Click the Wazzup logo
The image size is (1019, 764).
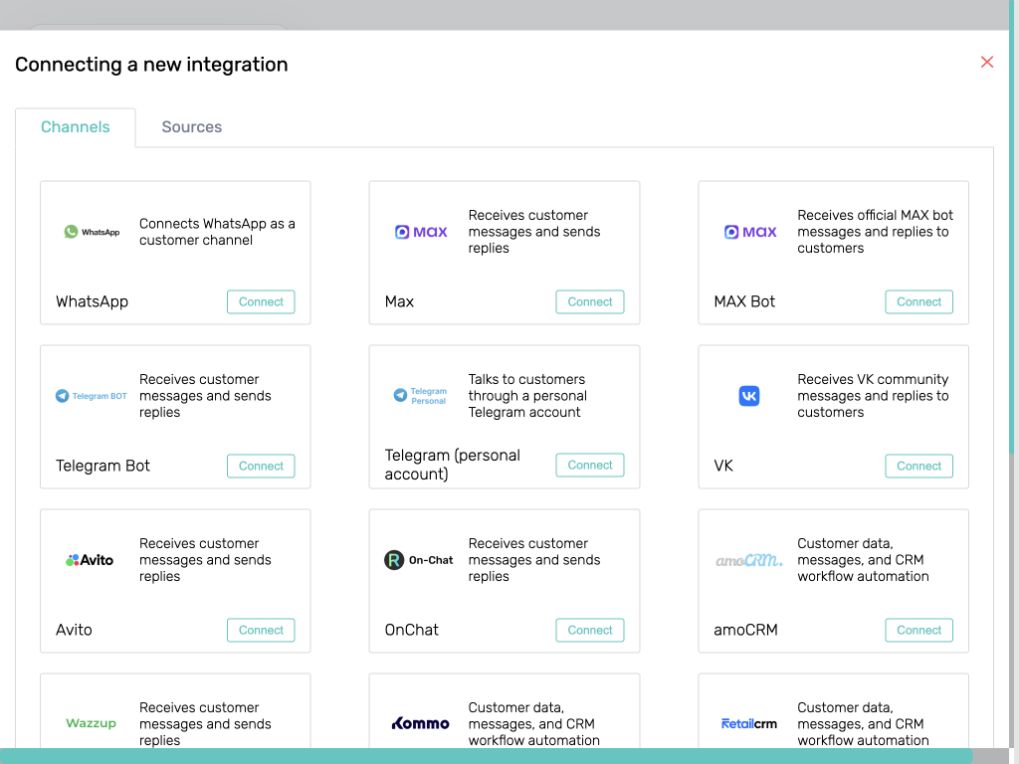pos(91,723)
